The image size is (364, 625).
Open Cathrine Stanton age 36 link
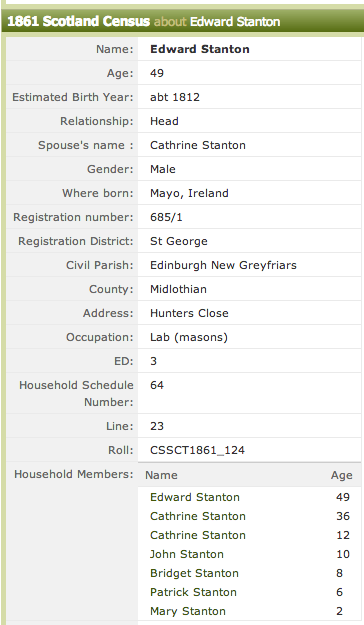tap(198, 516)
